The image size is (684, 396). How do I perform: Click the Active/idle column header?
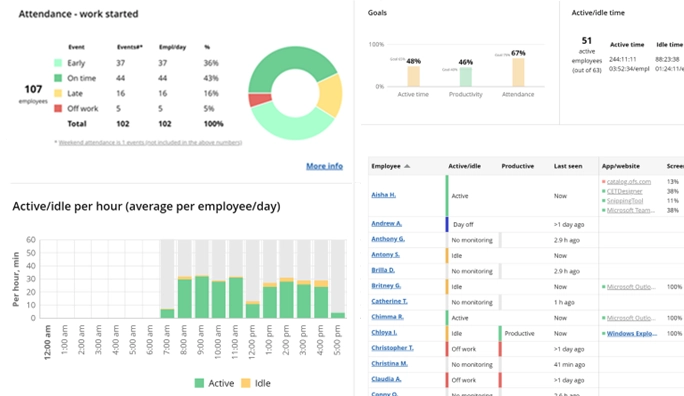point(464,166)
